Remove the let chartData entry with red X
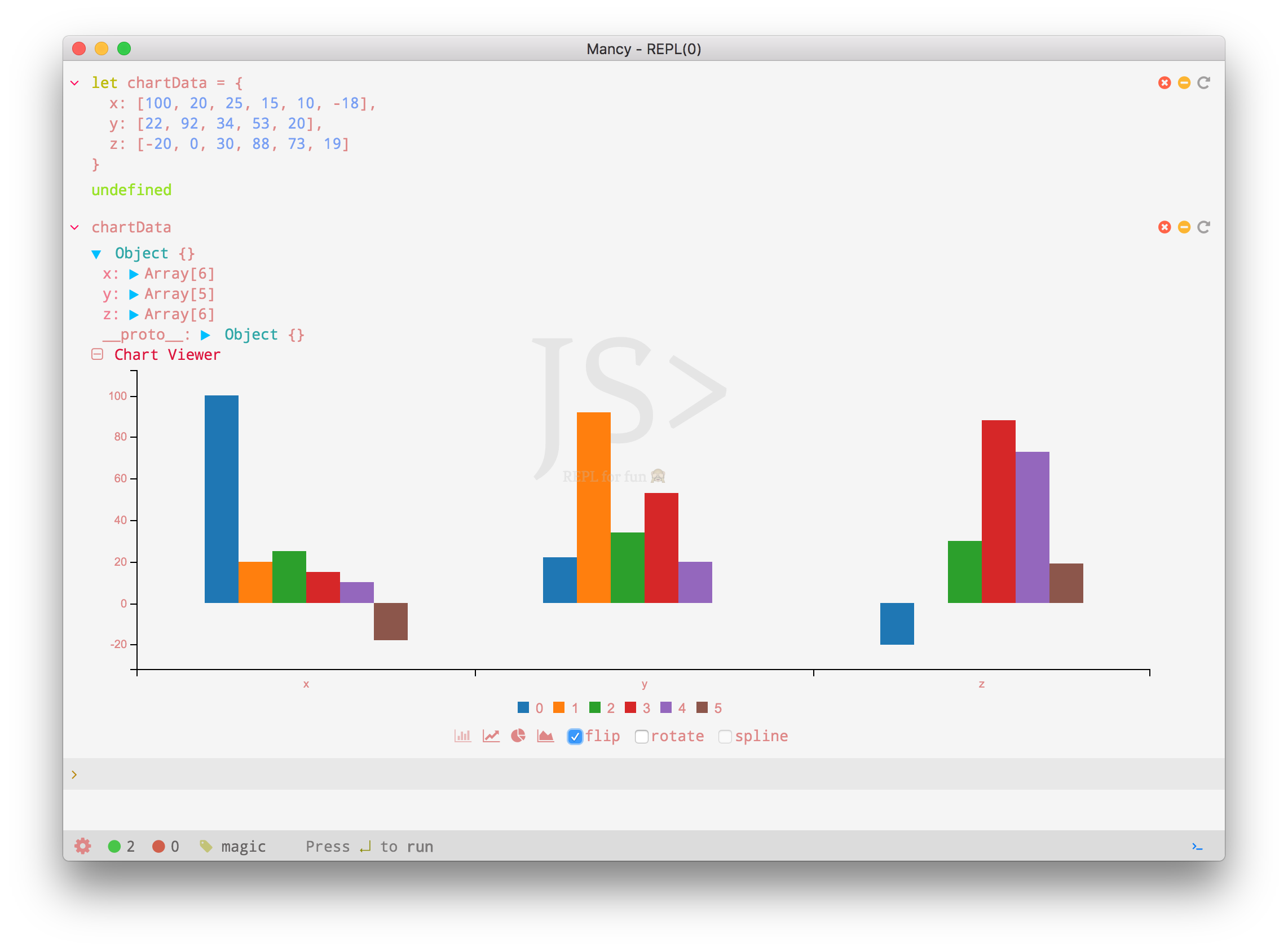 click(x=1165, y=83)
